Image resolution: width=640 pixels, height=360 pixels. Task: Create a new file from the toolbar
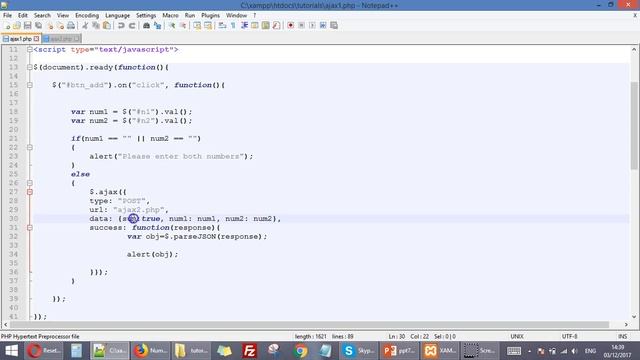click(x=7, y=26)
